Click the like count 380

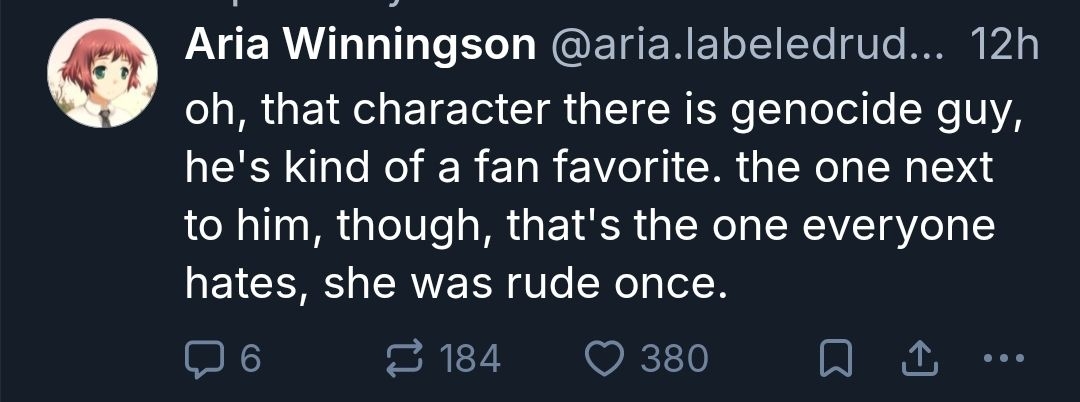click(675, 357)
